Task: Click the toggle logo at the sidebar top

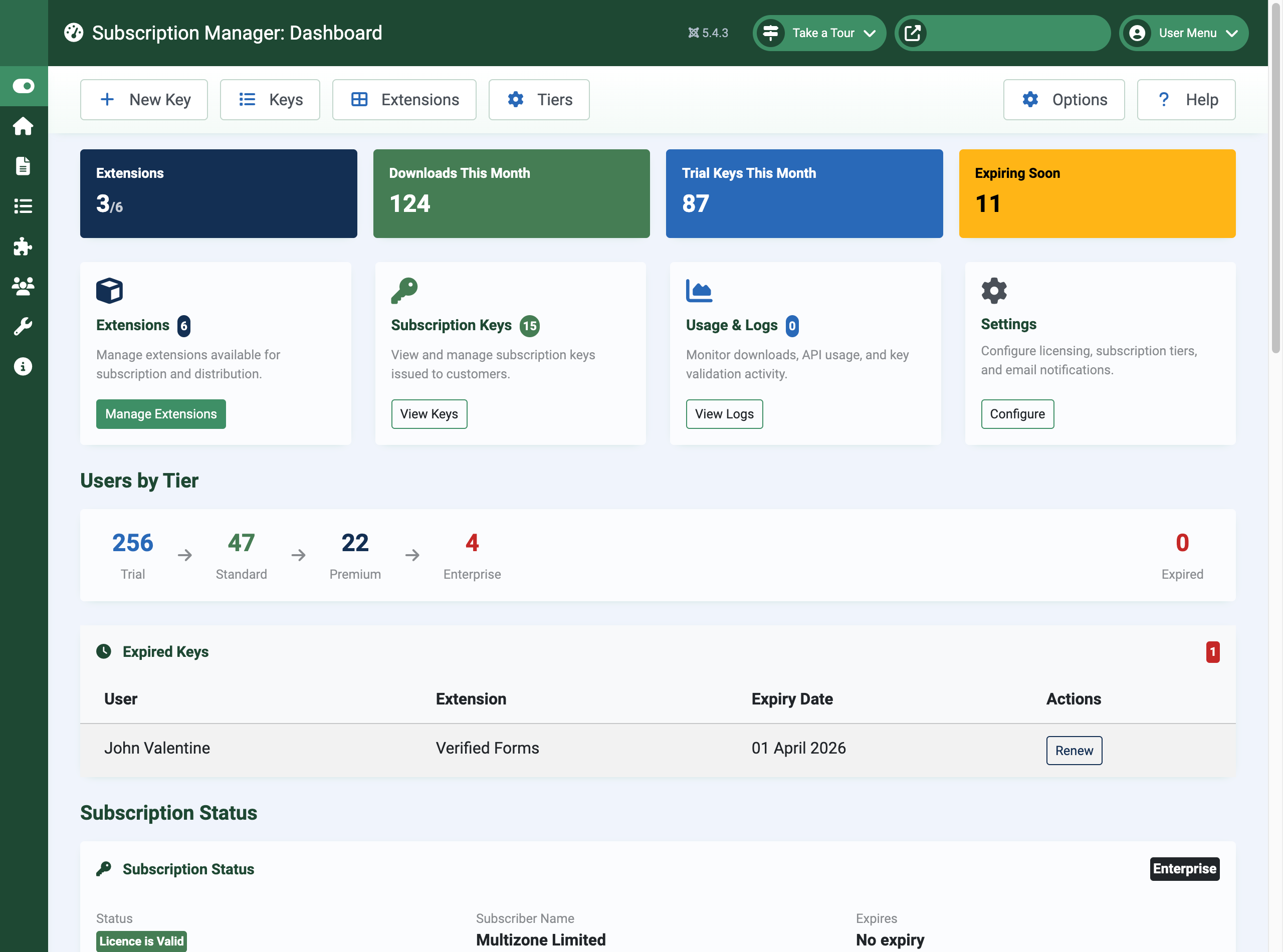Action: pyautogui.click(x=24, y=86)
